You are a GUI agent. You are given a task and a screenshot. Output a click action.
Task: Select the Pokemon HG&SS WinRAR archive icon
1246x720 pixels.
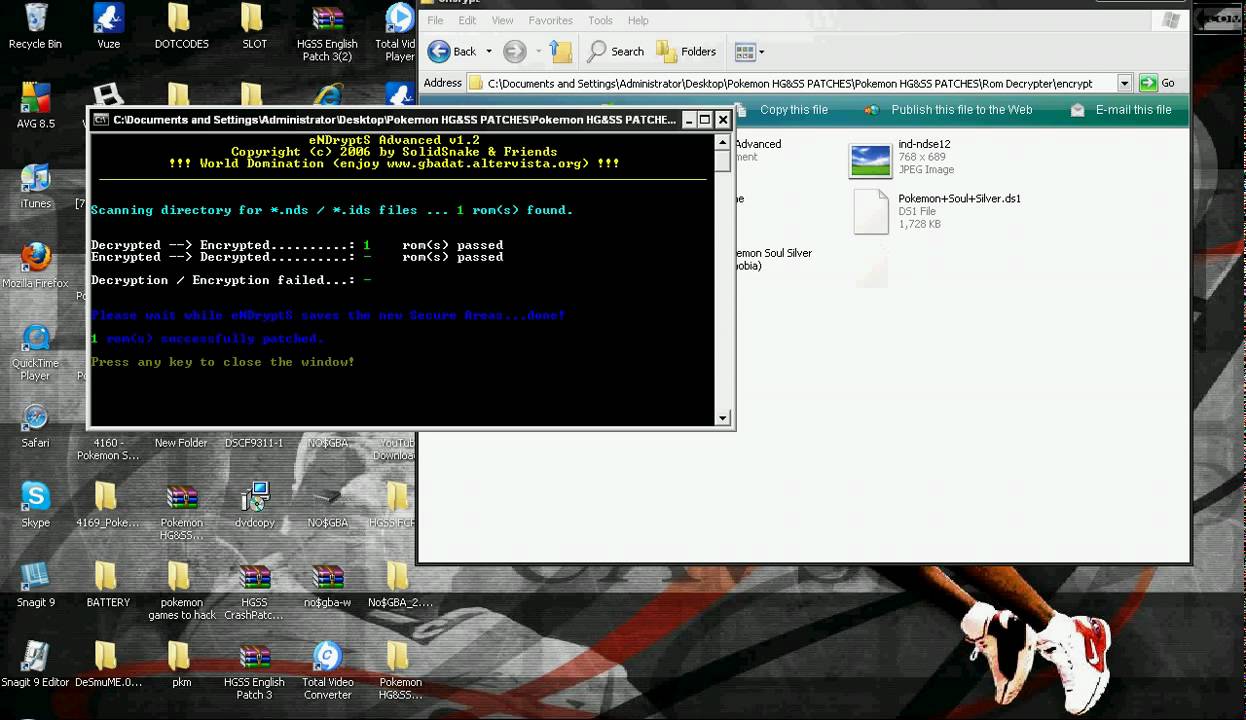181,511
